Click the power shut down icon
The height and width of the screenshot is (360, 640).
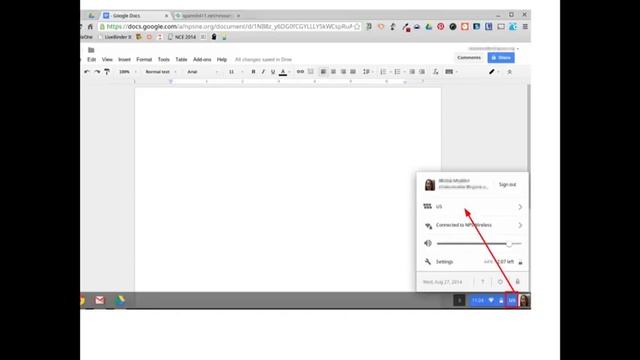[500, 282]
